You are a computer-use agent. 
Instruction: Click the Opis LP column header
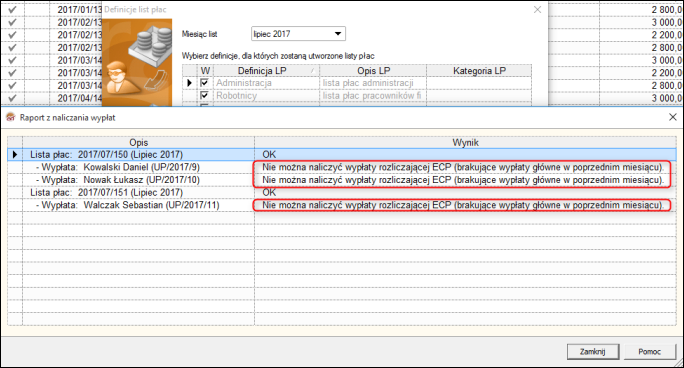click(x=373, y=71)
